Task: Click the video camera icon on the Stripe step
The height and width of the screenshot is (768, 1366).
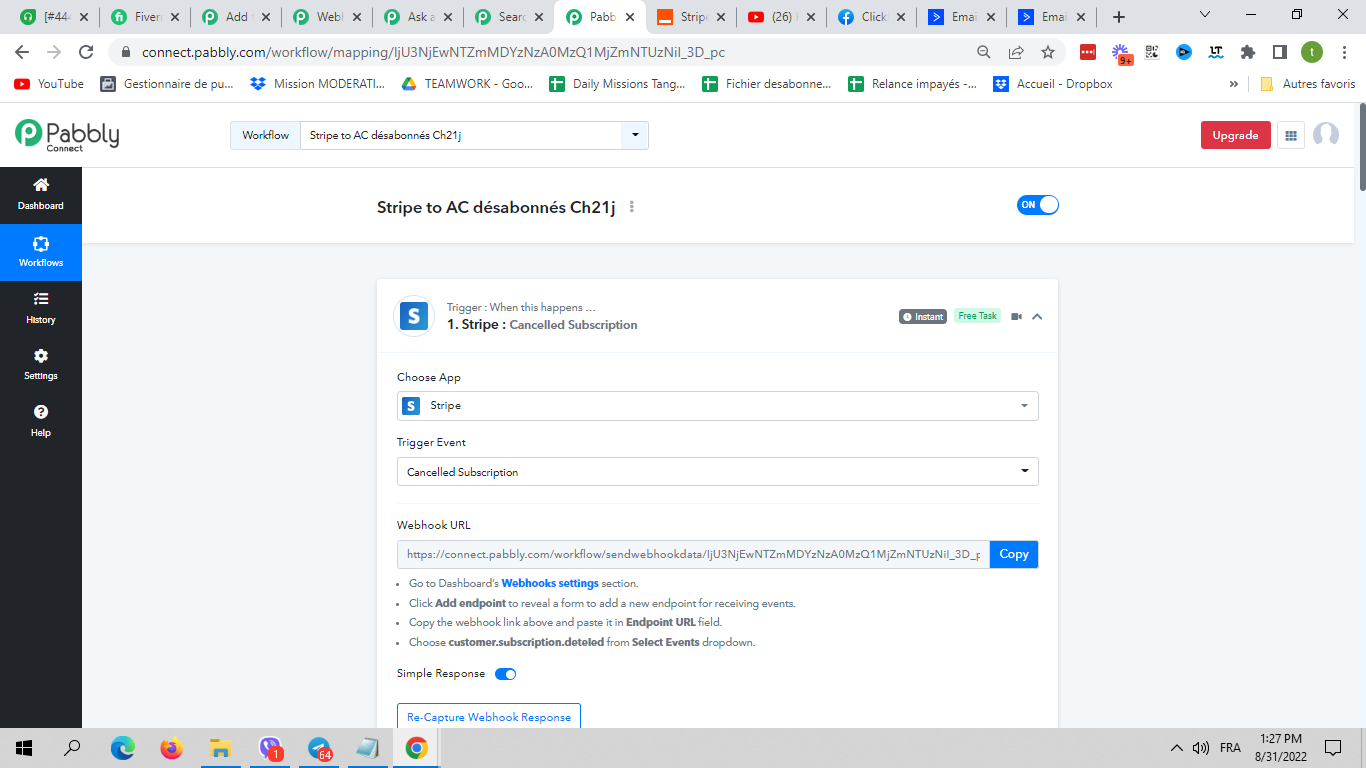Action: click(x=1017, y=317)
